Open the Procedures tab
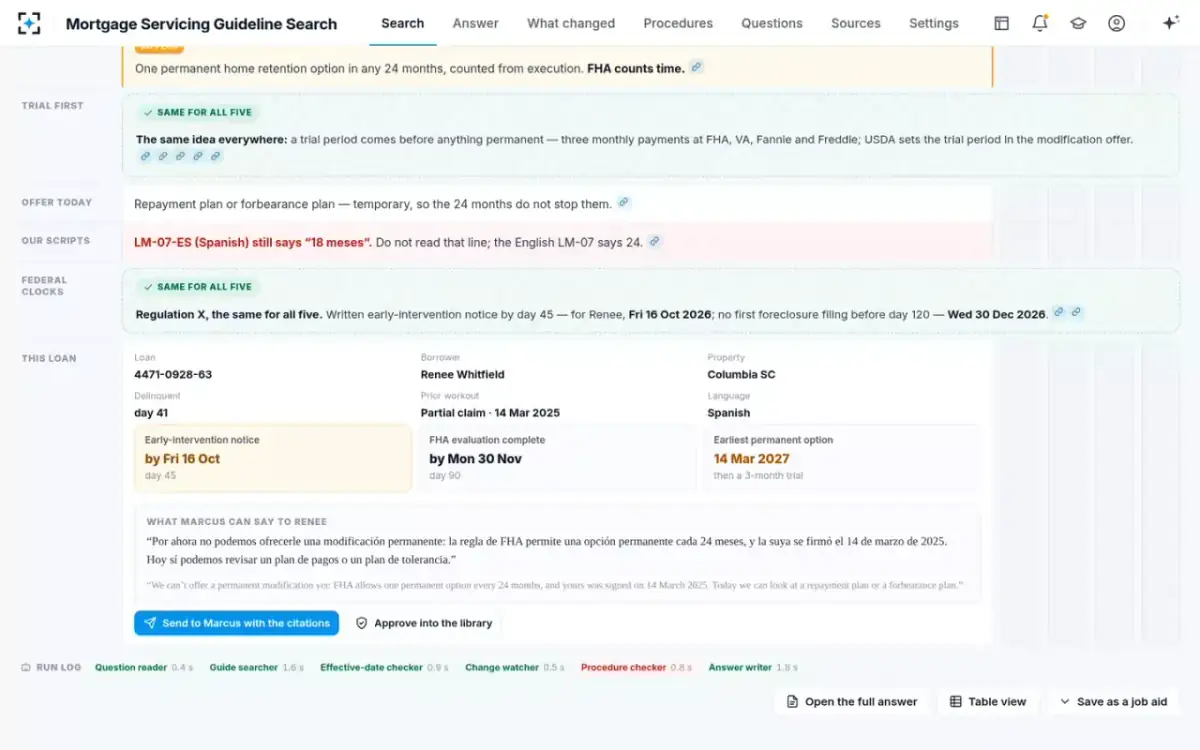Screen dimensions: 1200x750 [x=678, y=23]
